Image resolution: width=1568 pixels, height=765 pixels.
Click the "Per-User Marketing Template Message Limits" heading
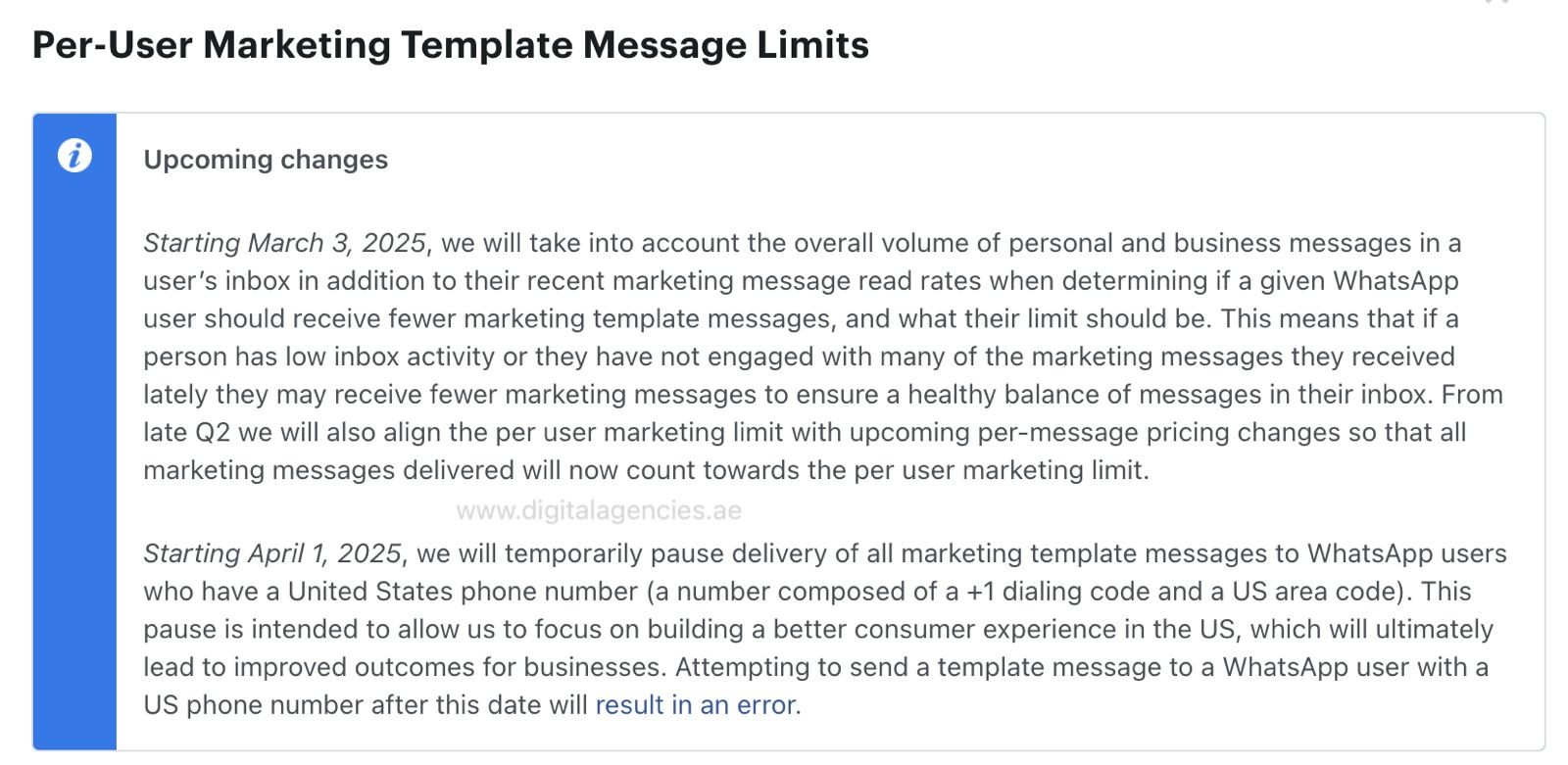click(450, 45)
